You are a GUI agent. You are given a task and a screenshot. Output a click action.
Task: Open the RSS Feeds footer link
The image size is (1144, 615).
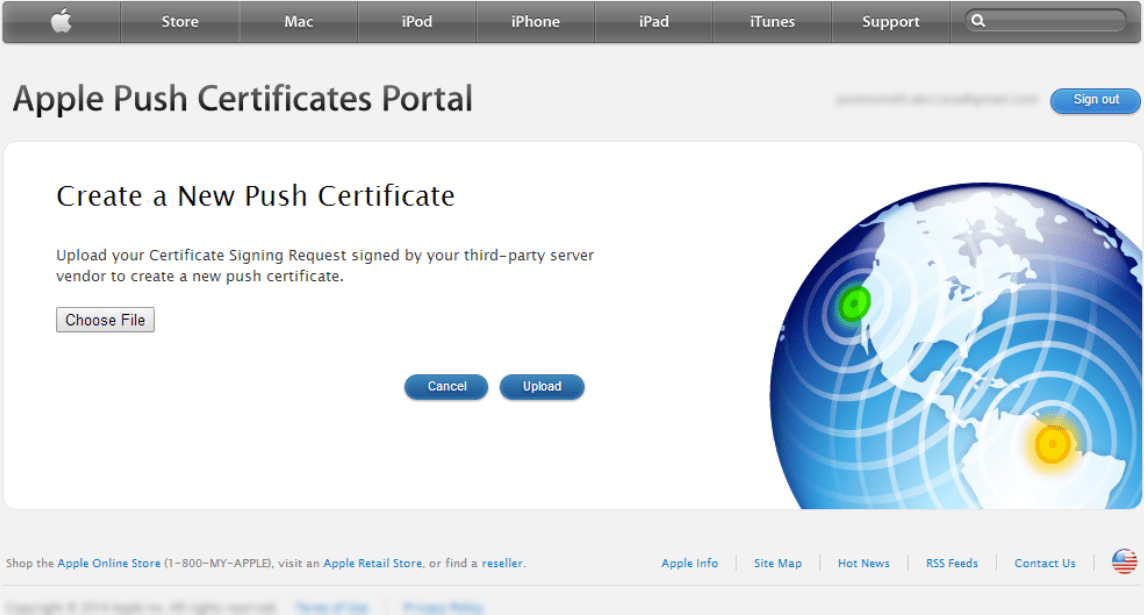pos(951,563)
